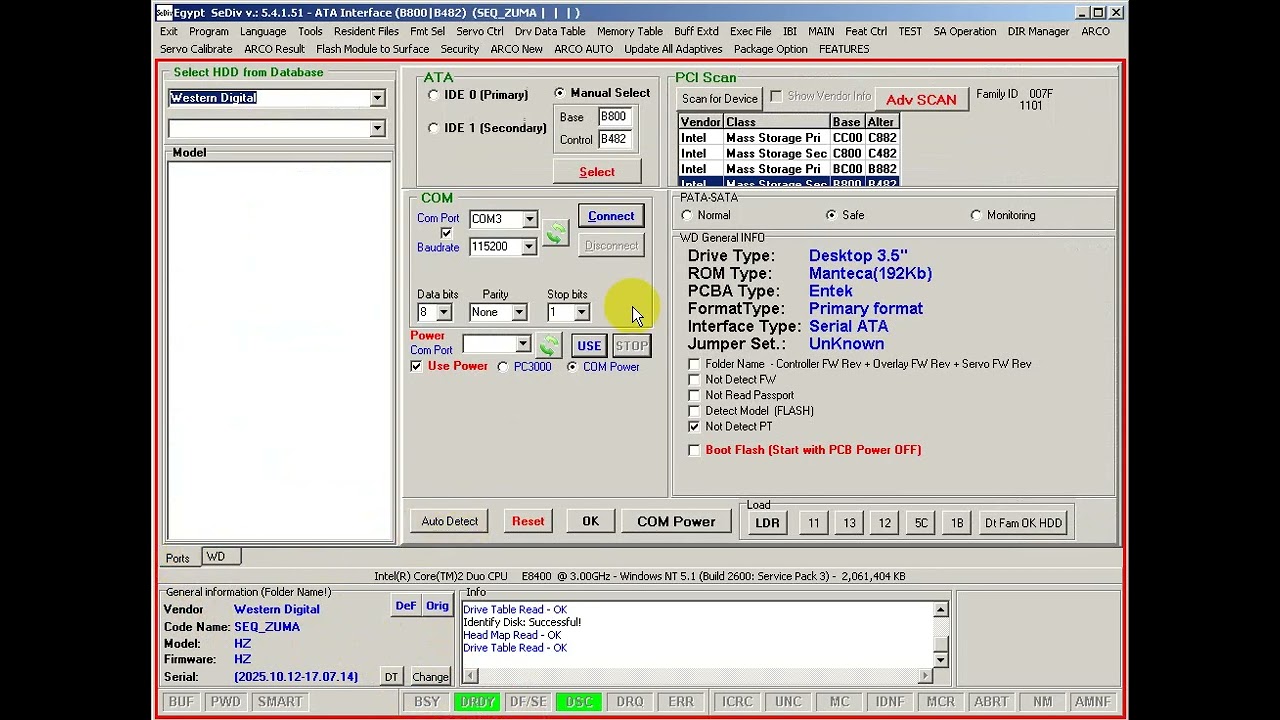
Task: Click the ERR status indicator
Action: [x=681, y=702]
